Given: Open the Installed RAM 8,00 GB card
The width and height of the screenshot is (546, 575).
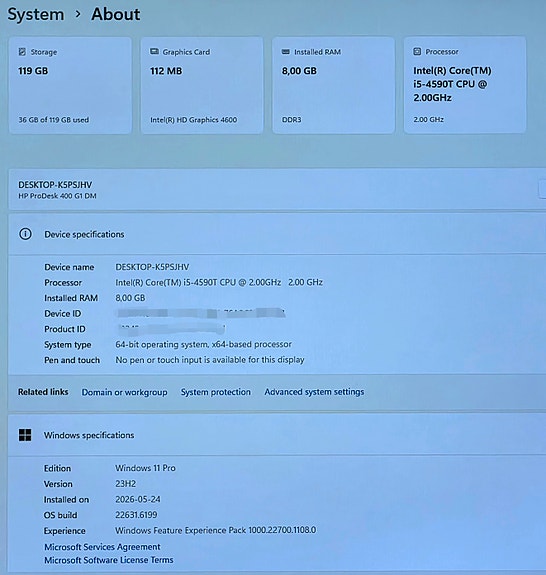Looking at the screenshot, I should [334, 85].
